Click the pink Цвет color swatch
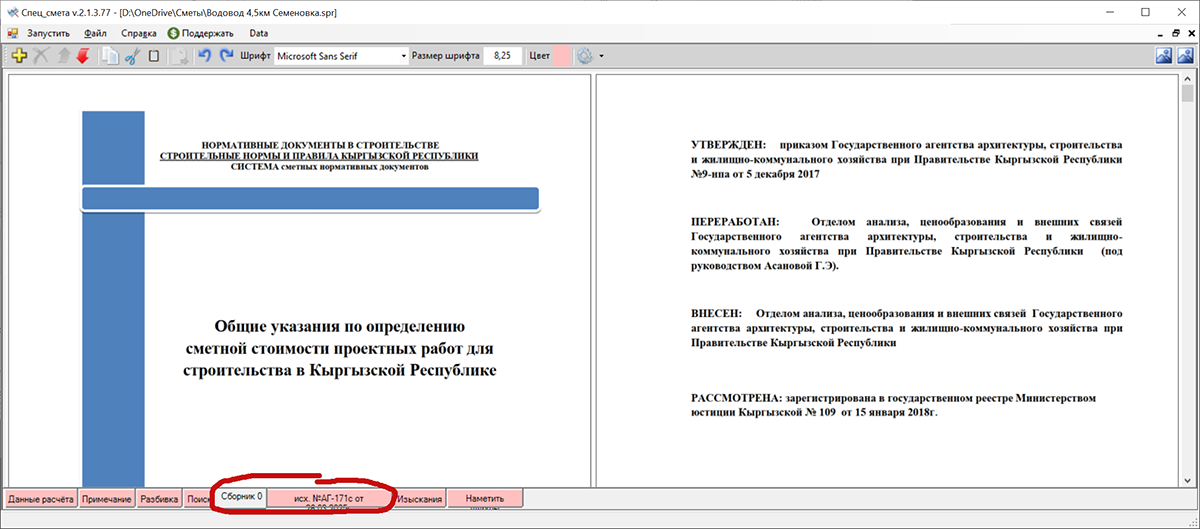Viewport: 1200px width, 529px height. pyautogui.click(x=562, y=56)
